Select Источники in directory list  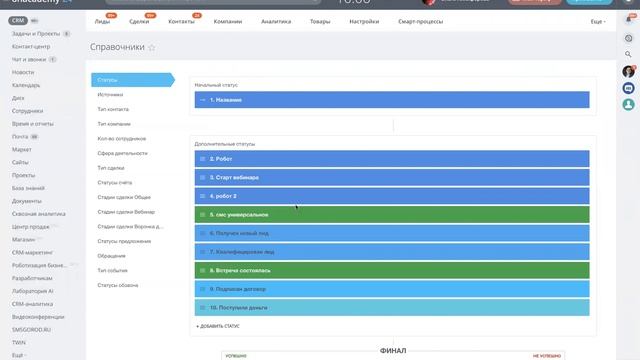coord(110,94)
